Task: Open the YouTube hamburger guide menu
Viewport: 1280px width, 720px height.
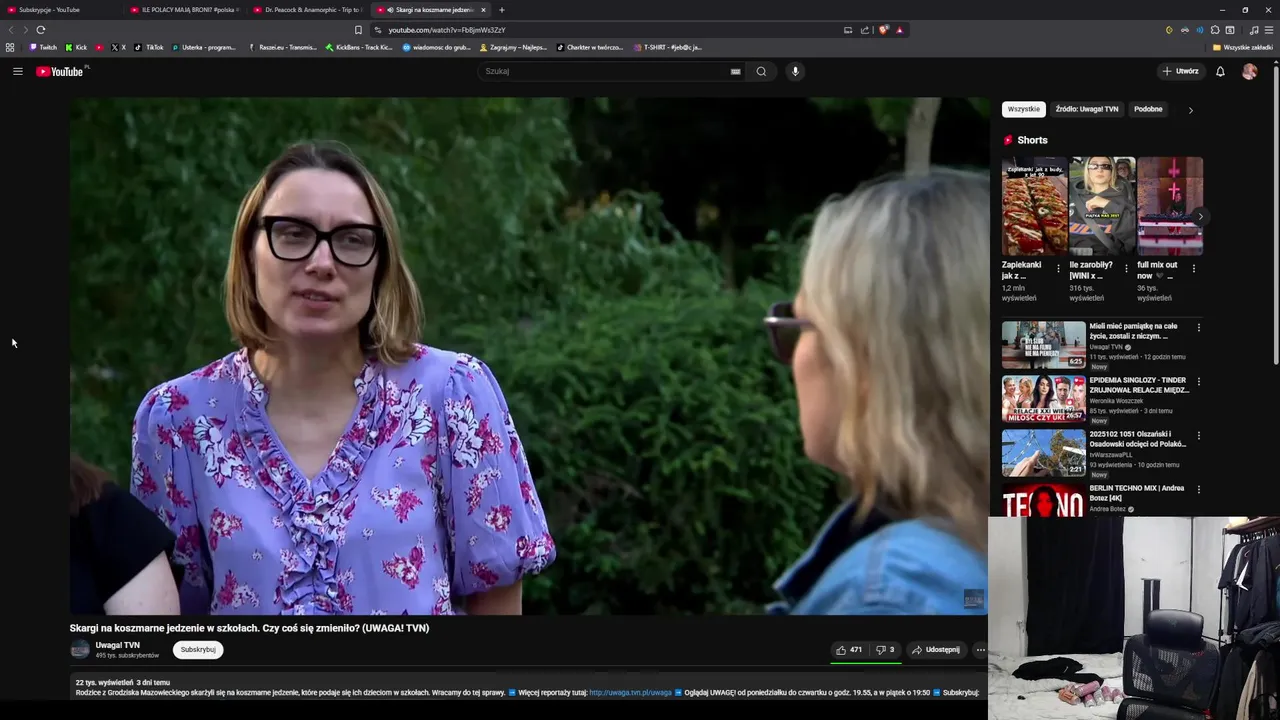Action: pos(17,71)
